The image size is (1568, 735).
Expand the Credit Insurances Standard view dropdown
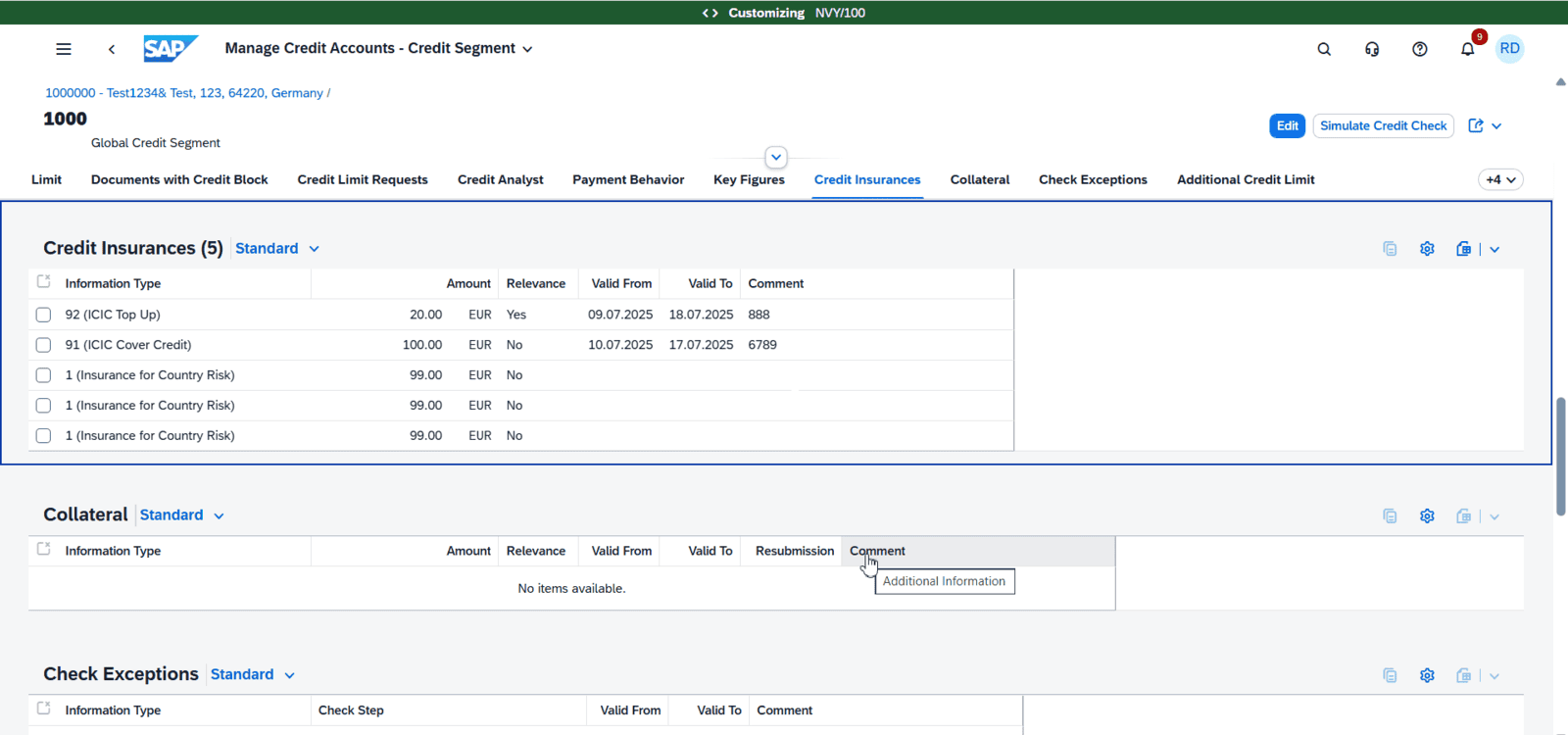pyautogui.click(x=277, y=249)
